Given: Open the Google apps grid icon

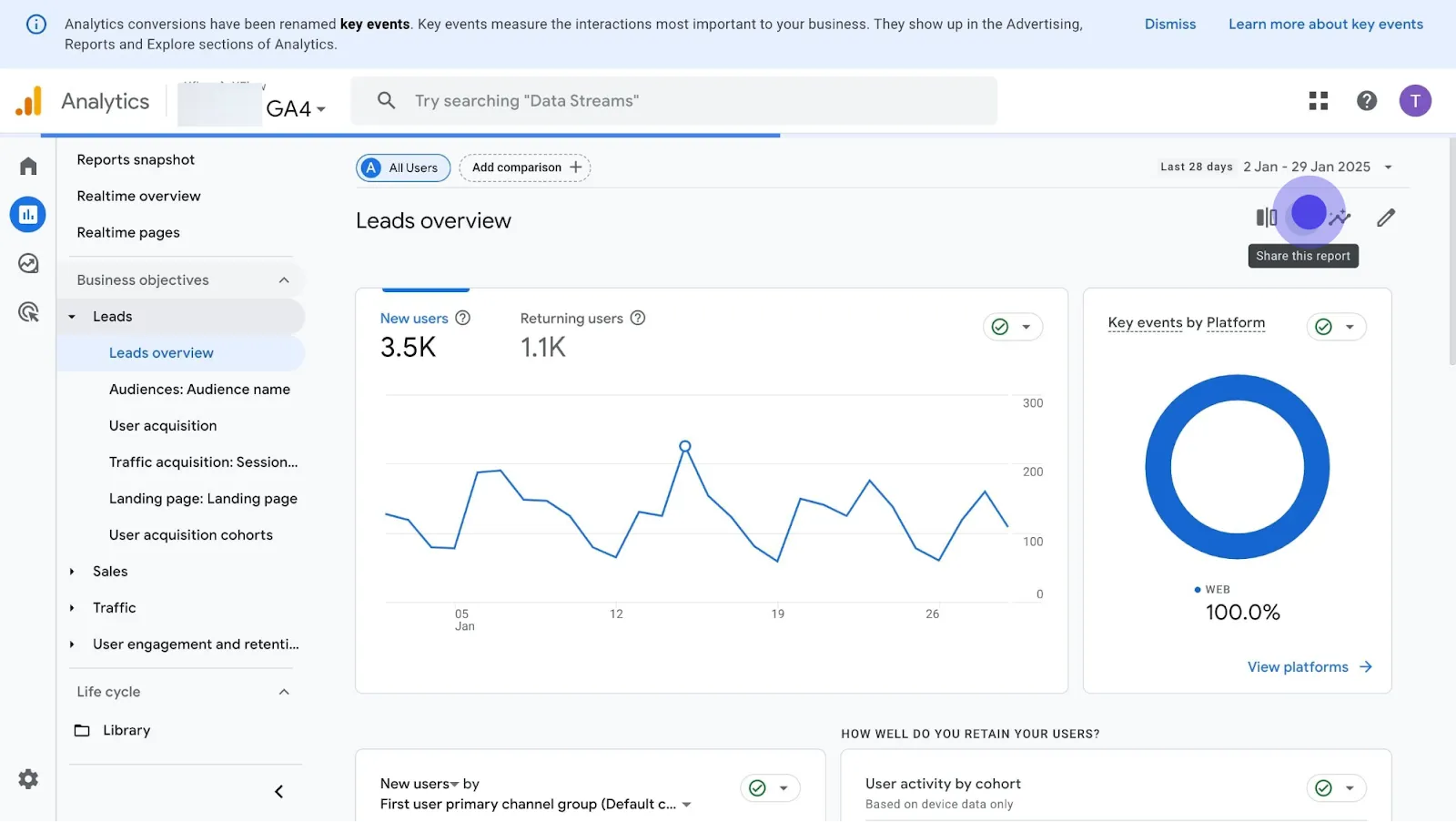Looking at the screenshot, I should coord(1319,101).
